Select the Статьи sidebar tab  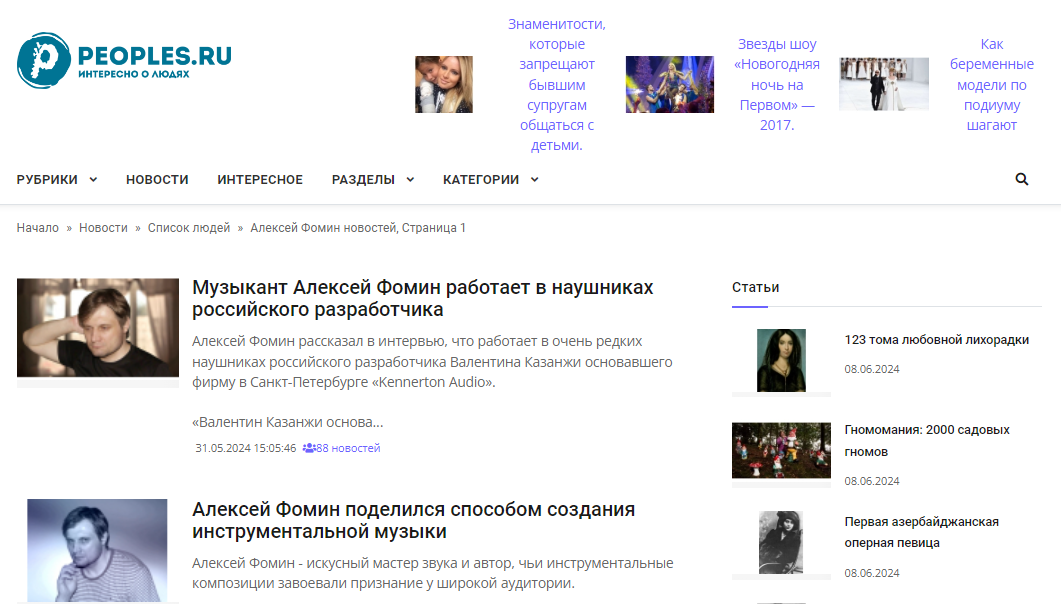tap(755, 287)
